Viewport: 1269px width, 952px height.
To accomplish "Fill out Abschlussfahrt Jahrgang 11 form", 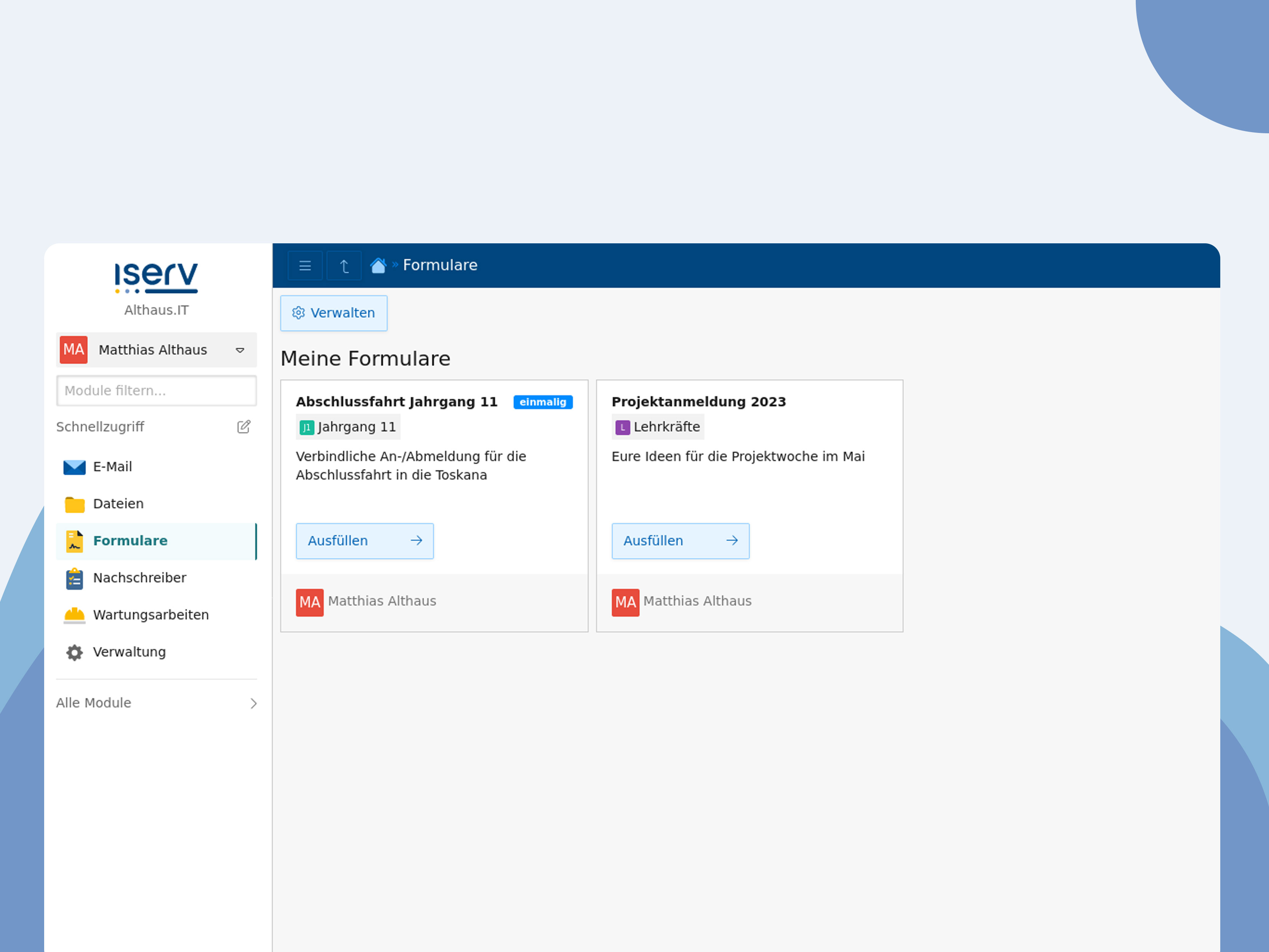I will tap(365, 541).
